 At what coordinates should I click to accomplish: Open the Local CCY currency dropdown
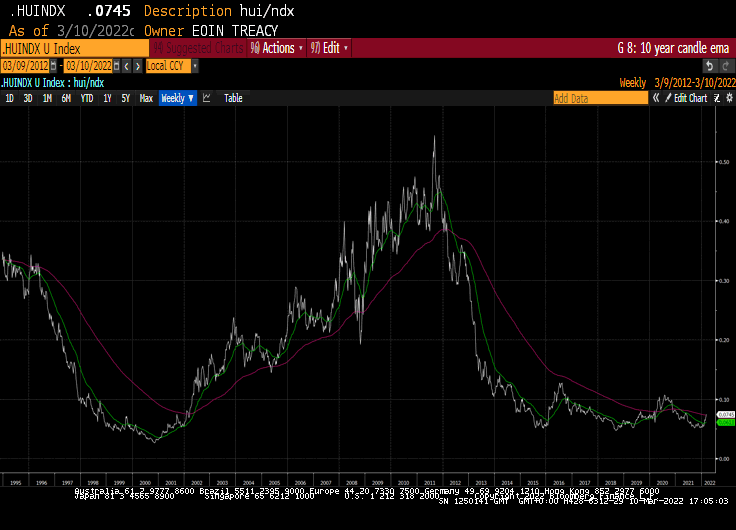[172, 66]
